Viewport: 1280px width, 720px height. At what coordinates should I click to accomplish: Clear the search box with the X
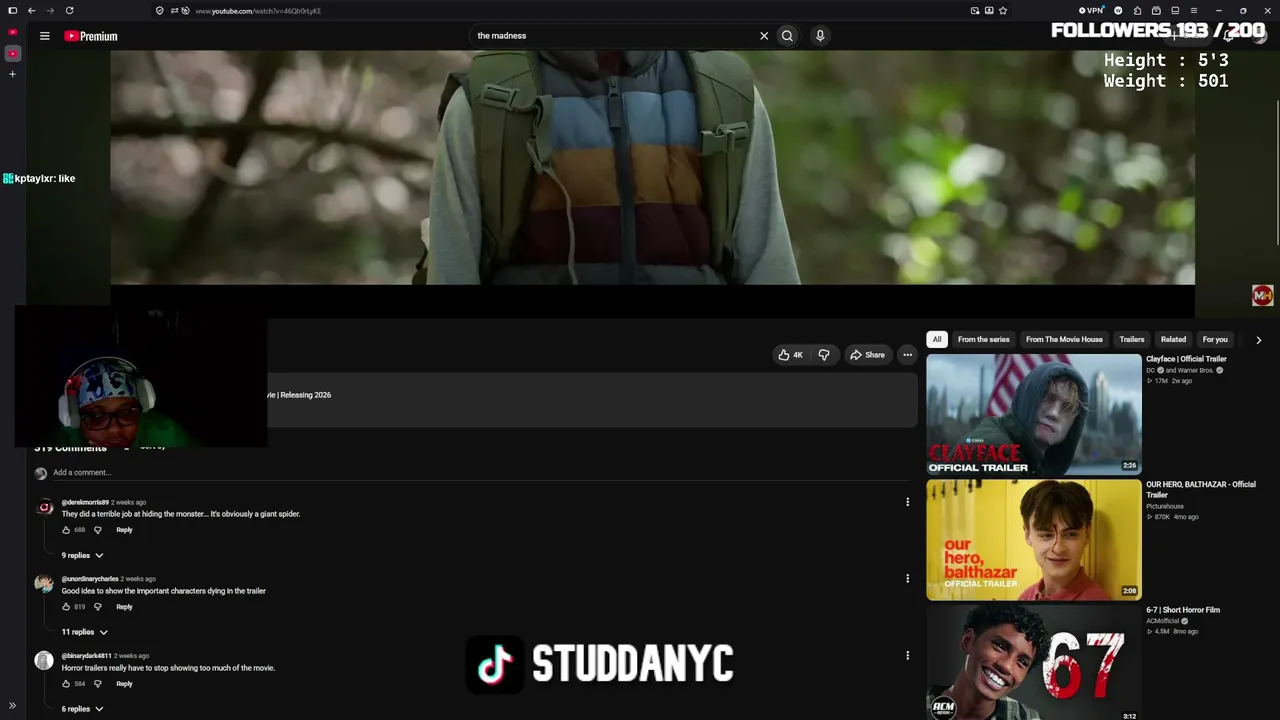pos(764,36)
